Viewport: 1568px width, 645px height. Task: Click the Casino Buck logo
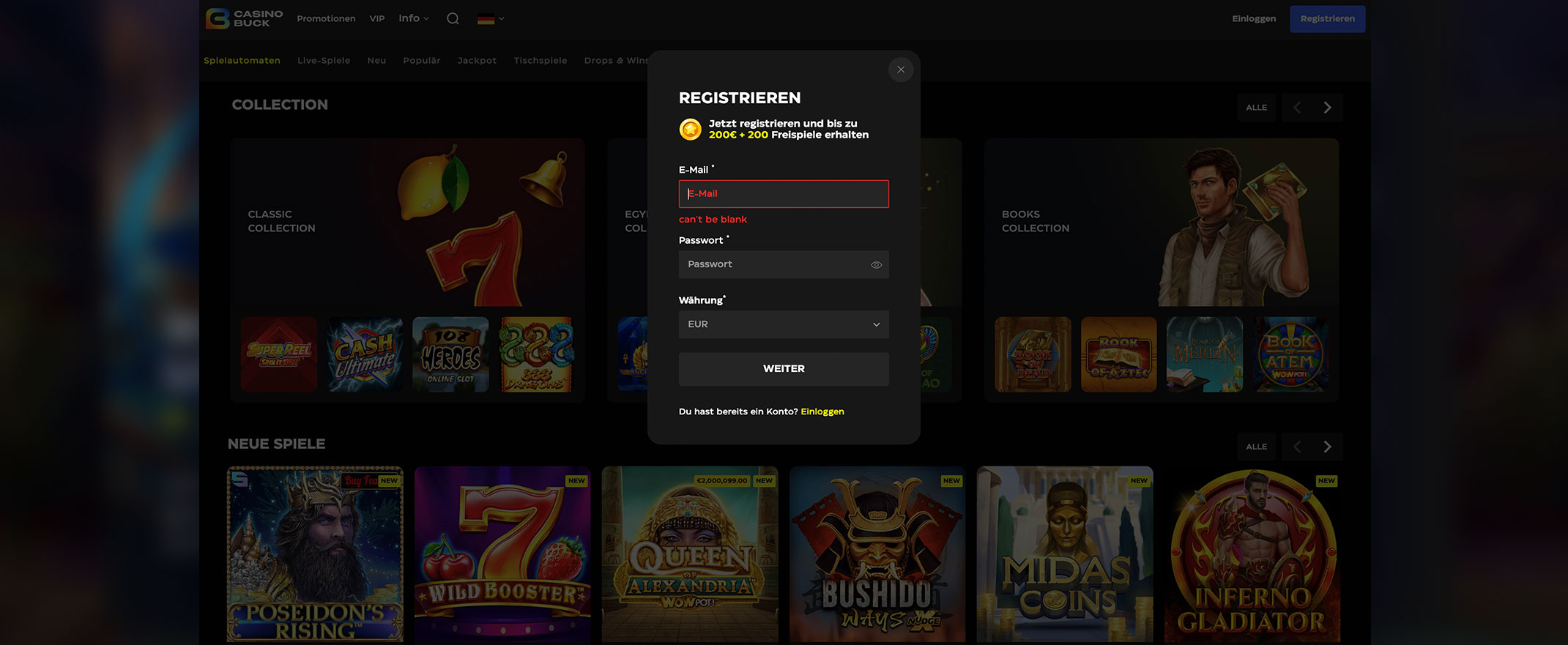[244, 18]
